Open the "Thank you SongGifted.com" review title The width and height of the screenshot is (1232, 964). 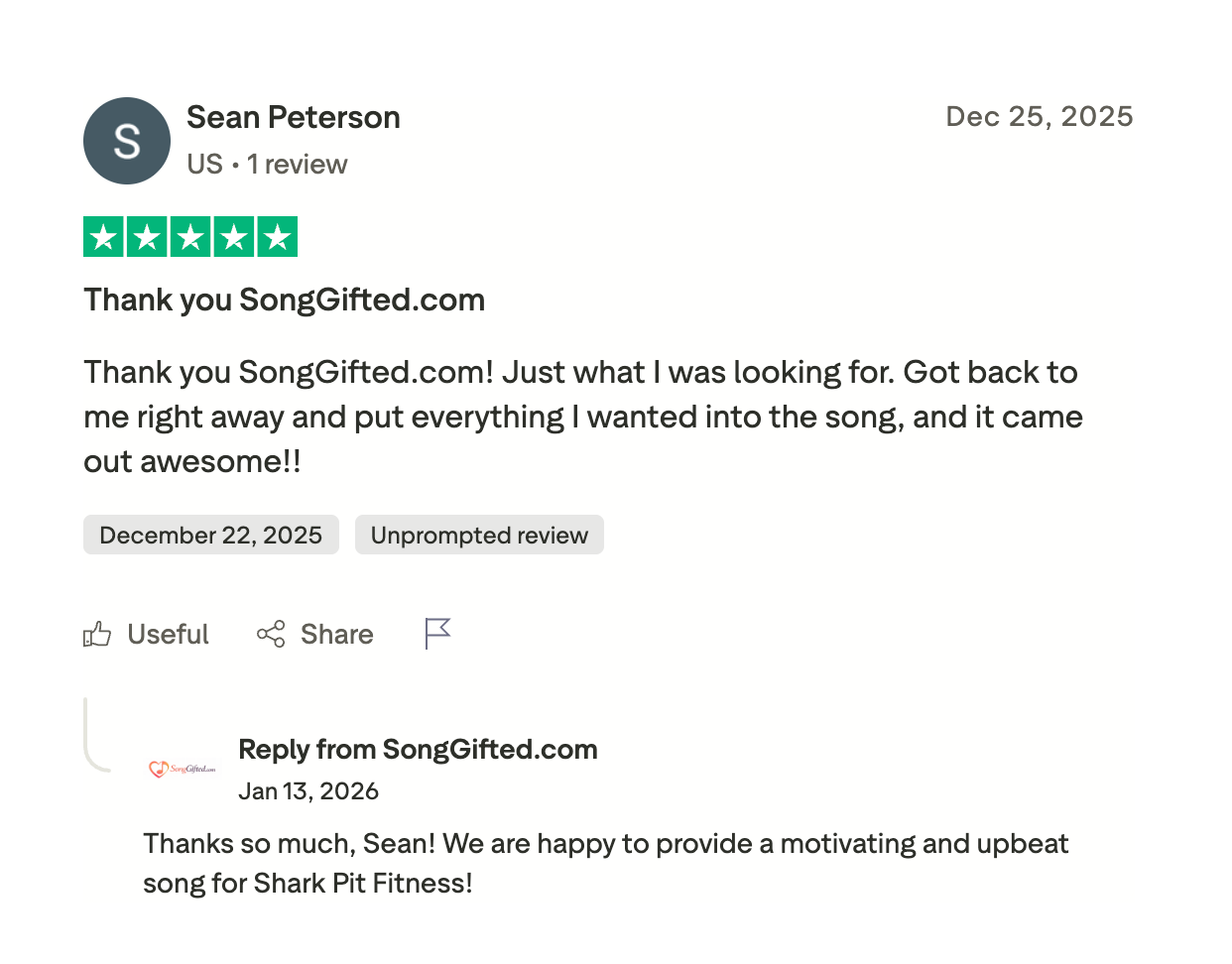click(285, 300)
